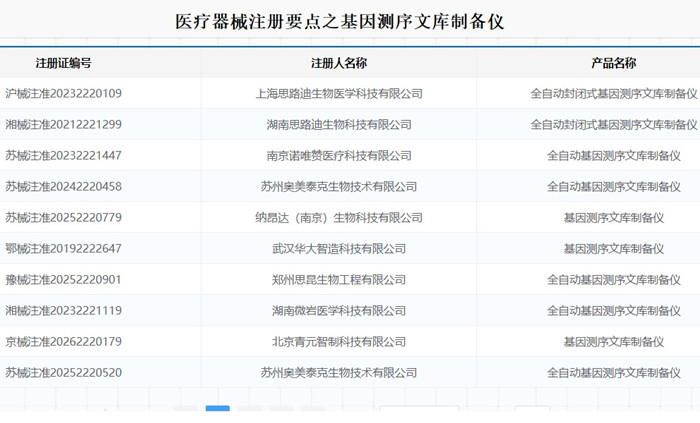Viewport: 700px width, 423px height.
Task: Select registration number 鄂械注准20192222647
Action: point(63,249)
